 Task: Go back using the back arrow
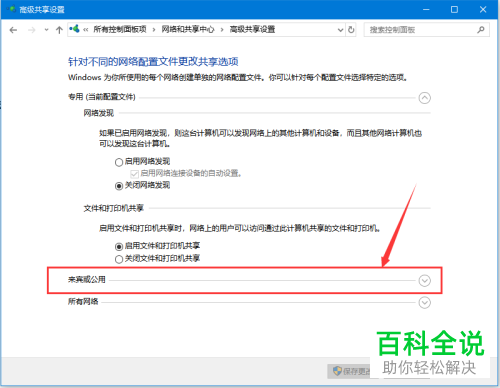[x=13, y=30]
